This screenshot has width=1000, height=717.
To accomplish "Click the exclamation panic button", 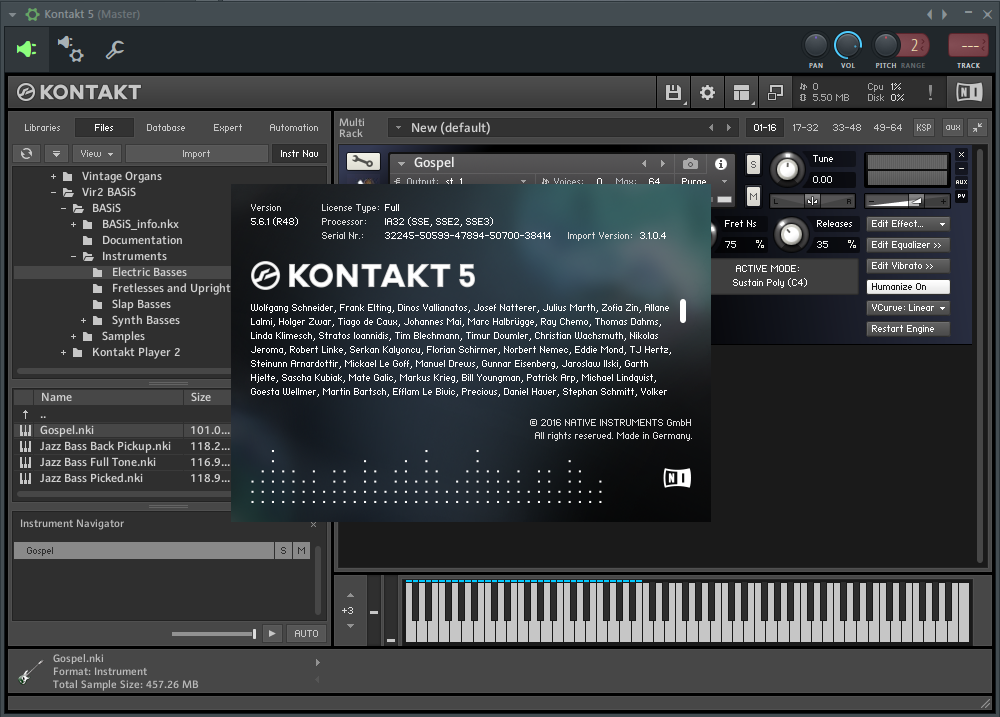I will [930, 92].
